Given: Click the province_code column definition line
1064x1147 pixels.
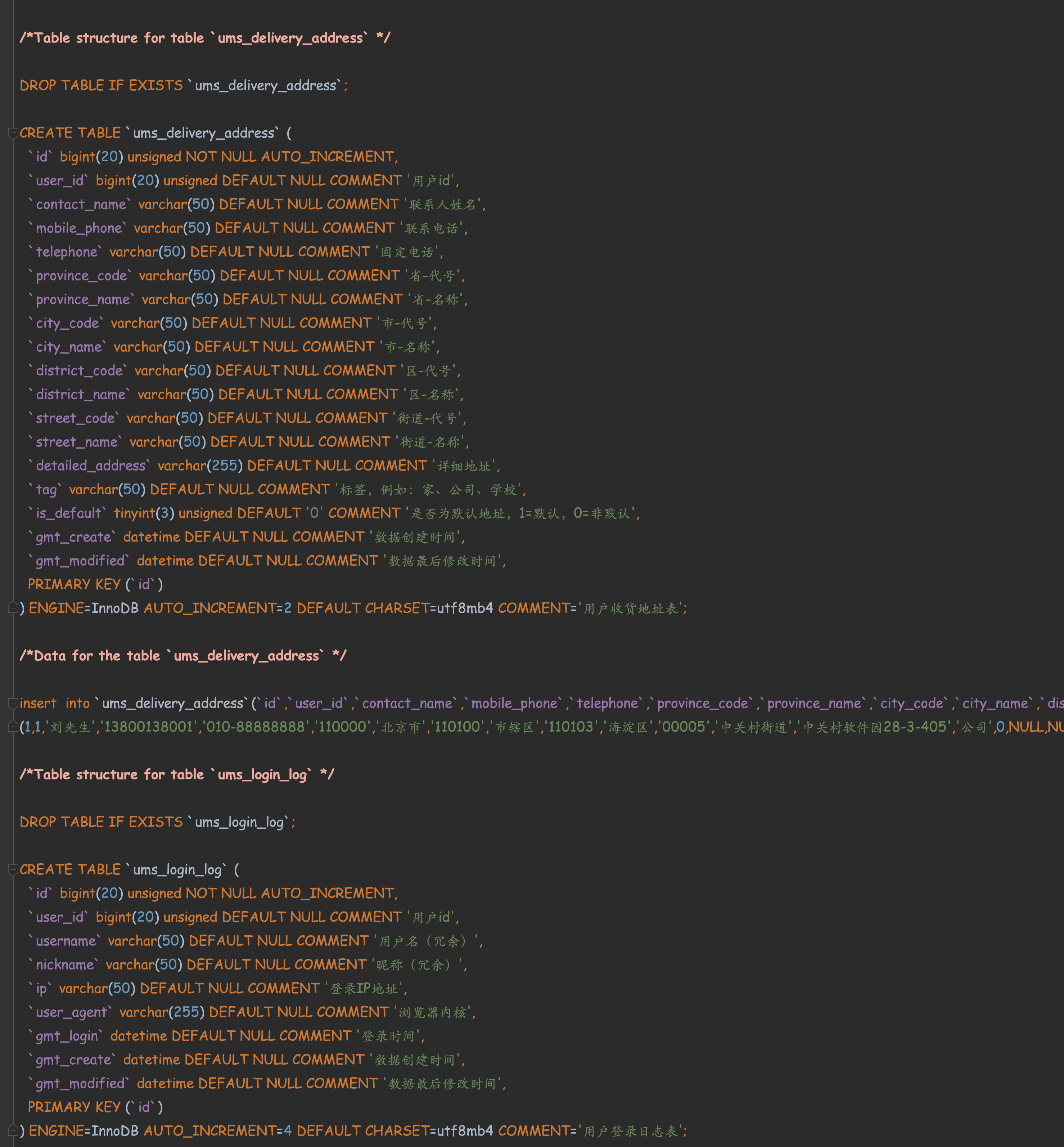Looking at the screenshot, I should pyautogui.click(x=247, y=276).
